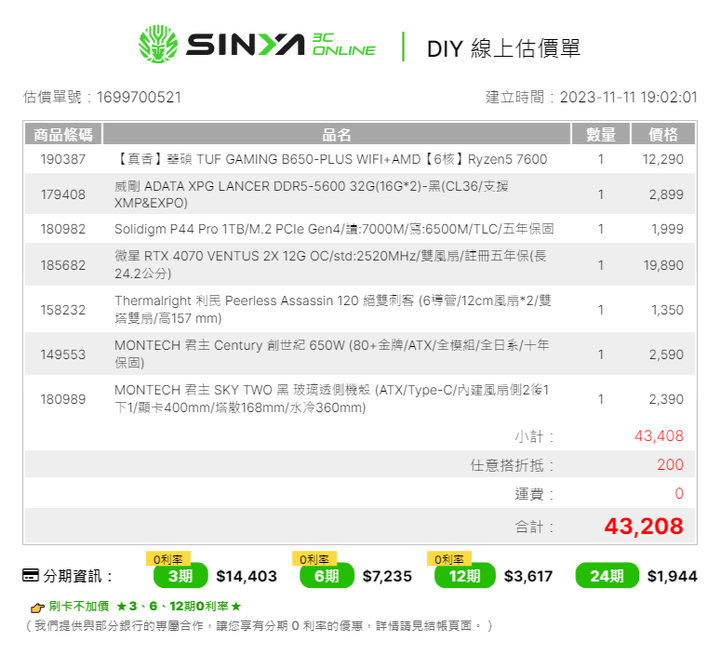
Task: Click price 1,999
Action: click(668, 229)
